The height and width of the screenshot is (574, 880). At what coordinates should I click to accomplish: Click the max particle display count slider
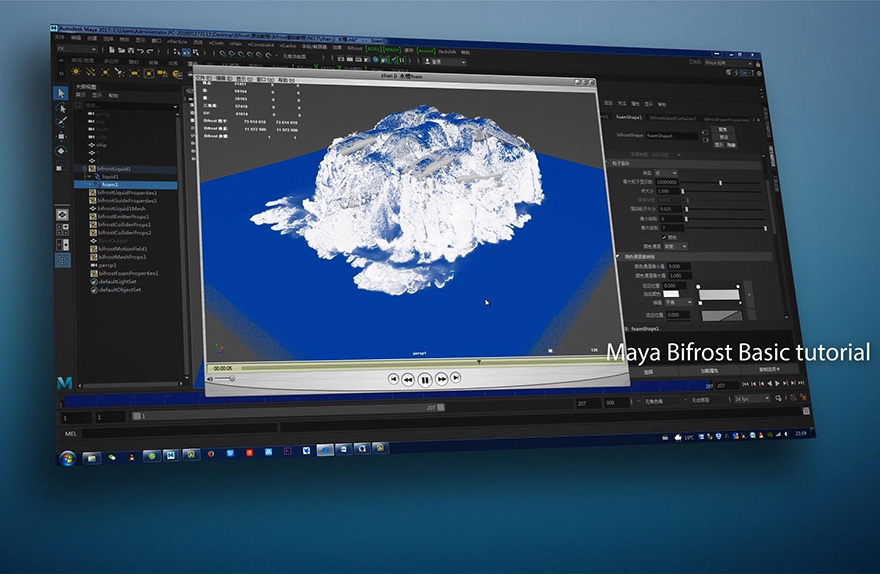(x=721, y=183)
